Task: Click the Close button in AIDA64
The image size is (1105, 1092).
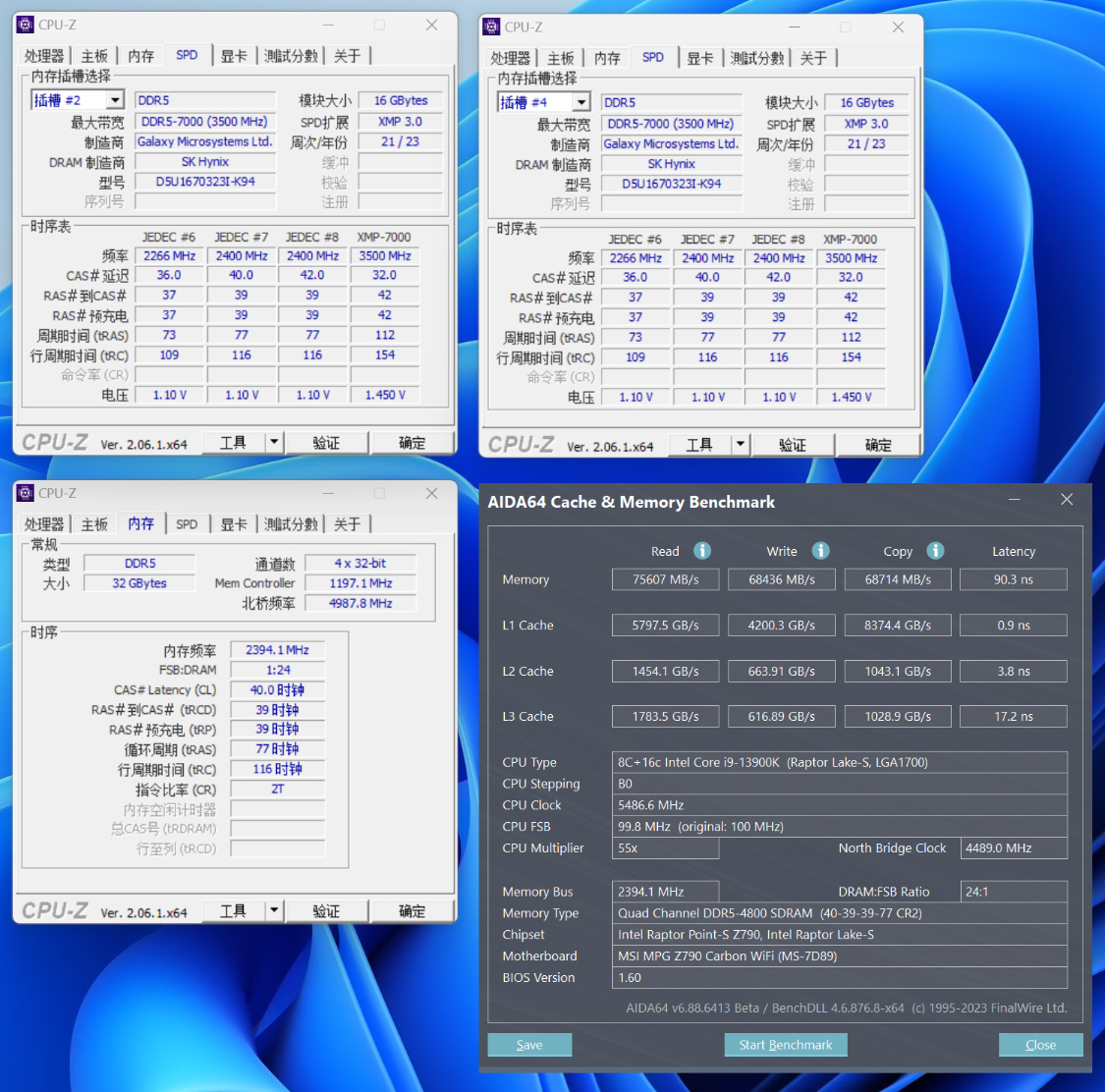Action: pyautogui.click(x=1041, y=1044)
